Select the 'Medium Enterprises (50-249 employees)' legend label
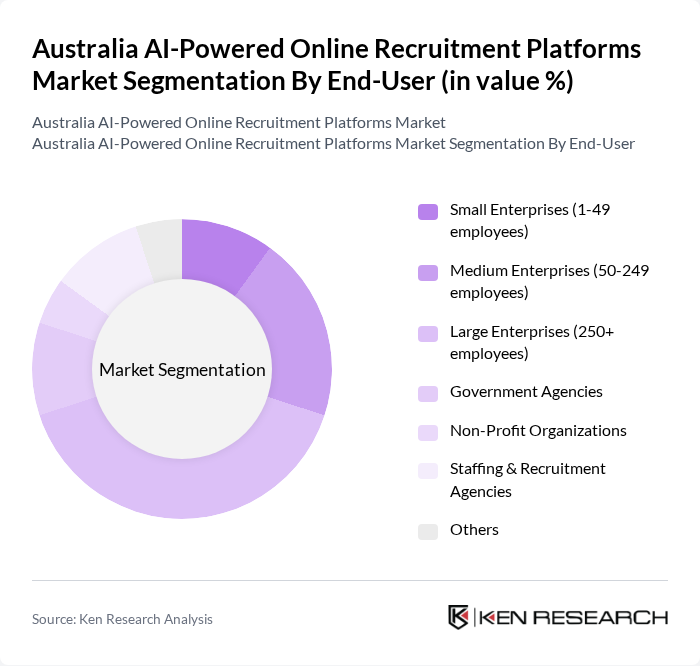 pos(549,282)
